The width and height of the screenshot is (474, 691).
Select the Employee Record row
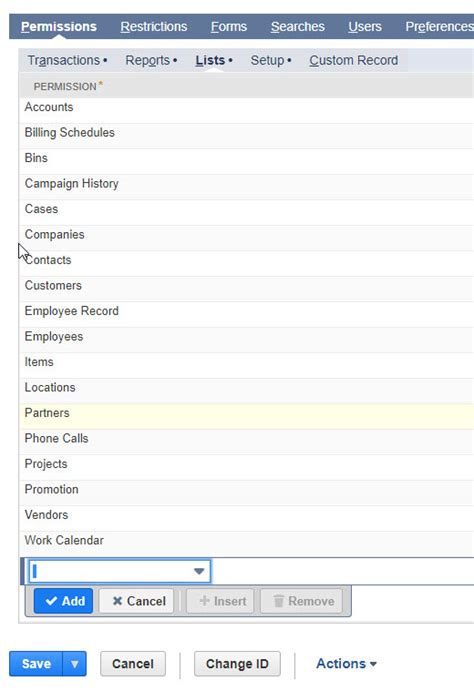click(x=247, y=311)
